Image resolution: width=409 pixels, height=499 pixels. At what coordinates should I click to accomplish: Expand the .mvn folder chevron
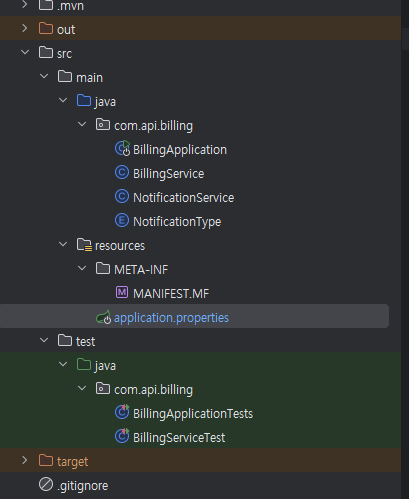(25, 4)
